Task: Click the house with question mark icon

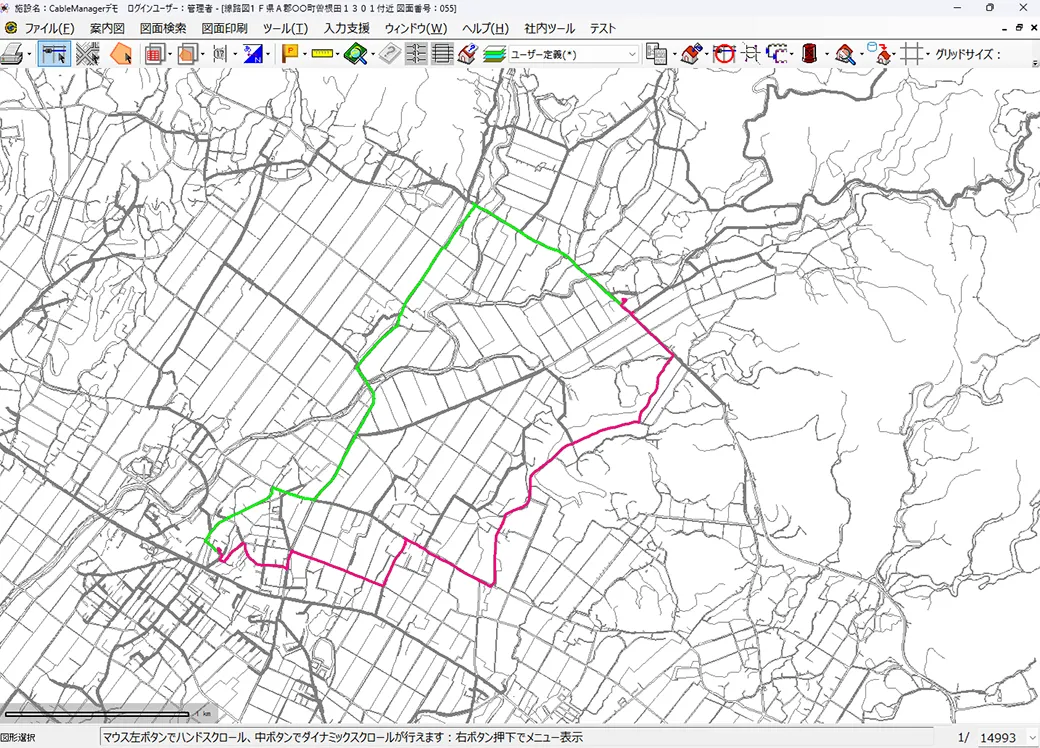Action: pos(468,54)
